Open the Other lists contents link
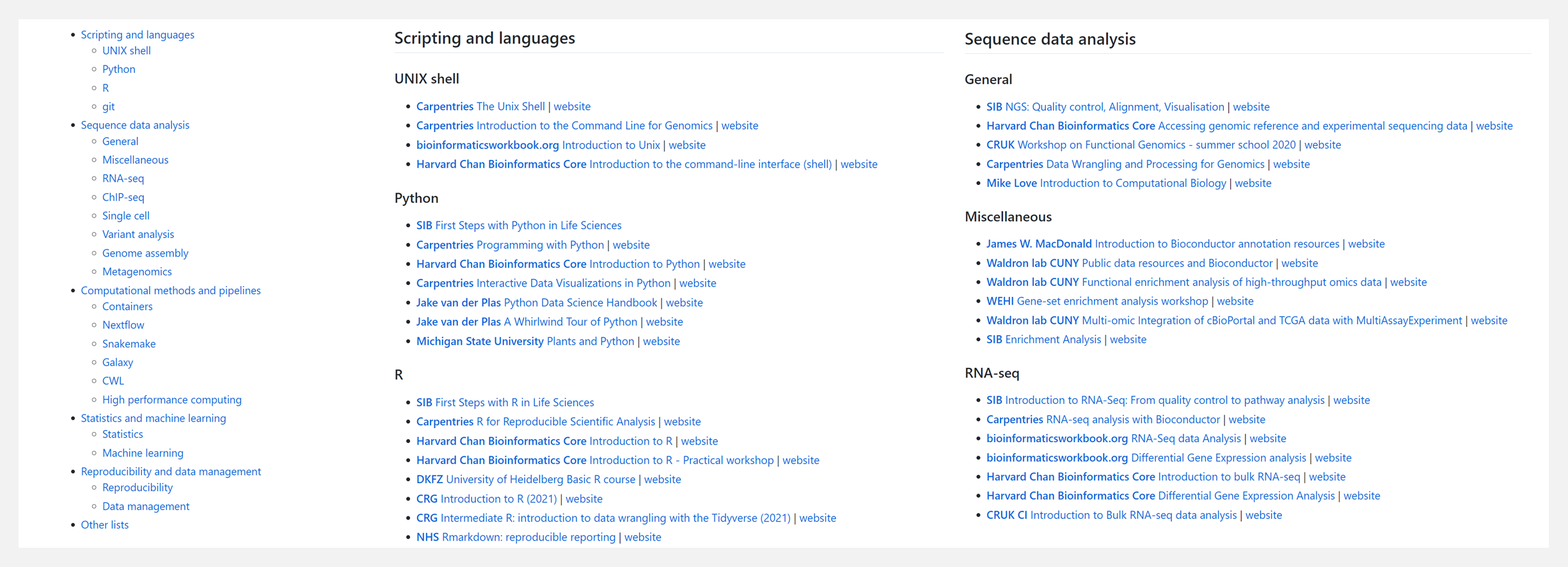The width and height of the screenshot is (1568, 567). [105, 525]
